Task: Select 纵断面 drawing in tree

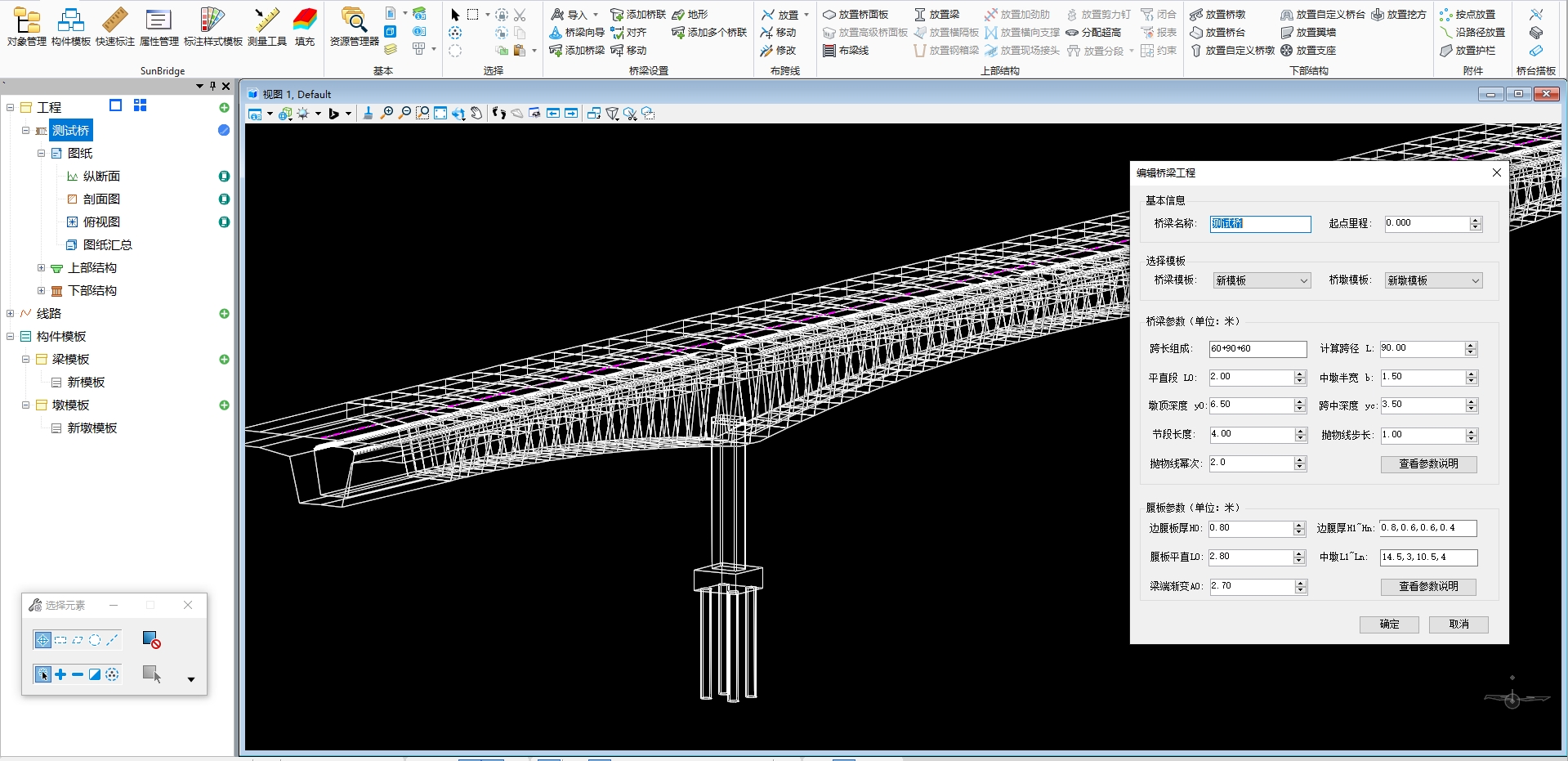Action: point(101,176)
